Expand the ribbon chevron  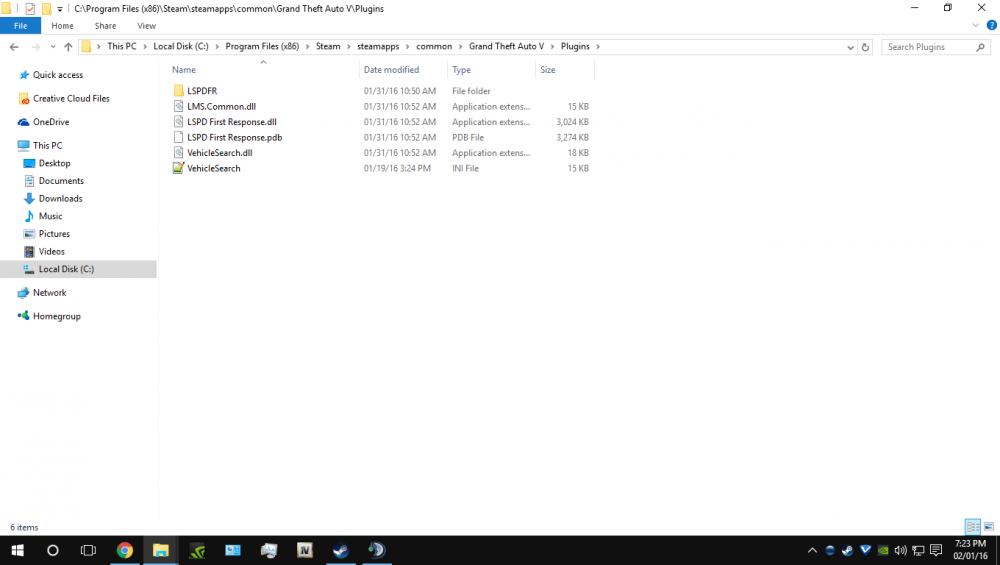(975, 26)
